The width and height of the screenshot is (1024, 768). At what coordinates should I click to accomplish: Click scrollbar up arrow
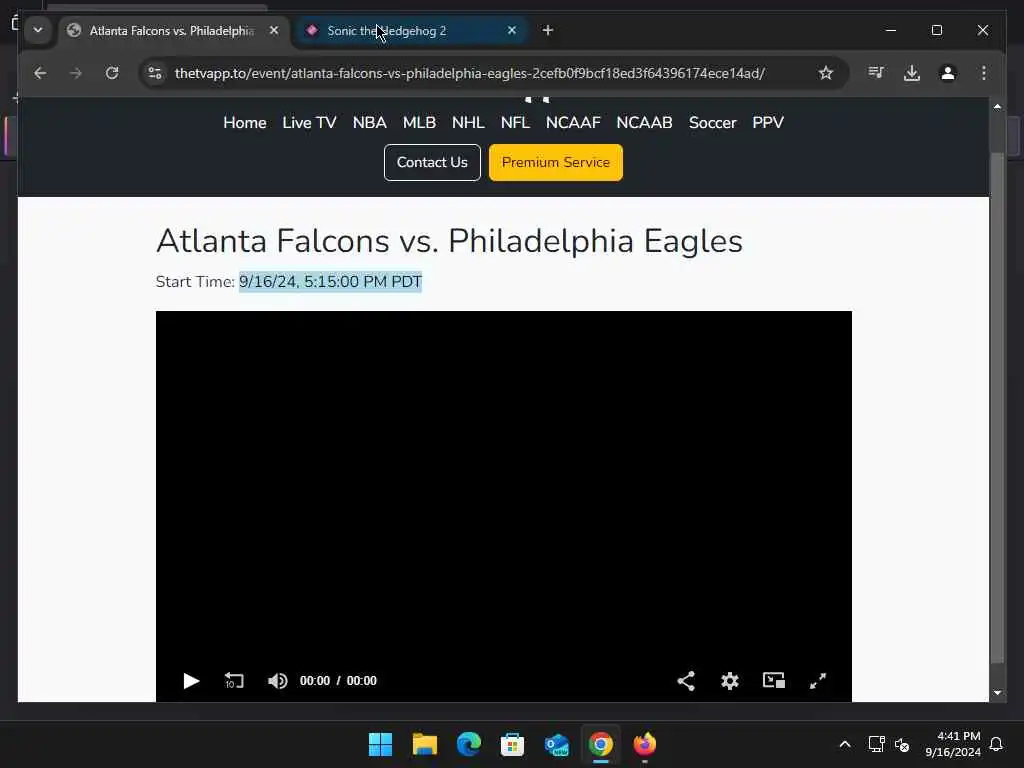pos(997,106)
